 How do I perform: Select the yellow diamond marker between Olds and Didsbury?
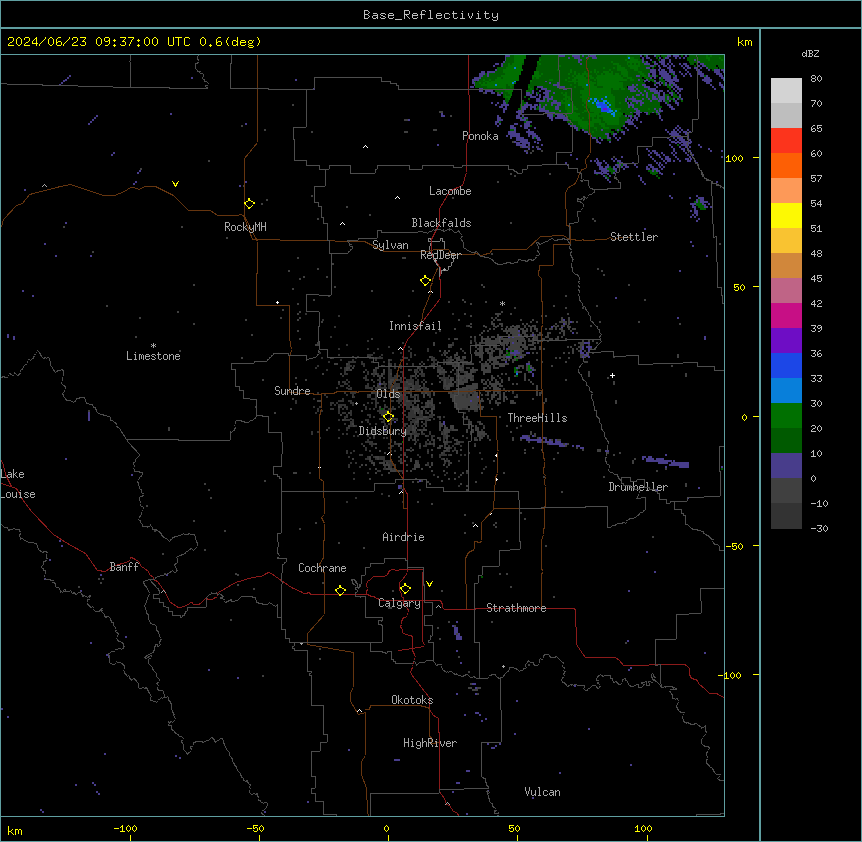click(388, 417)
